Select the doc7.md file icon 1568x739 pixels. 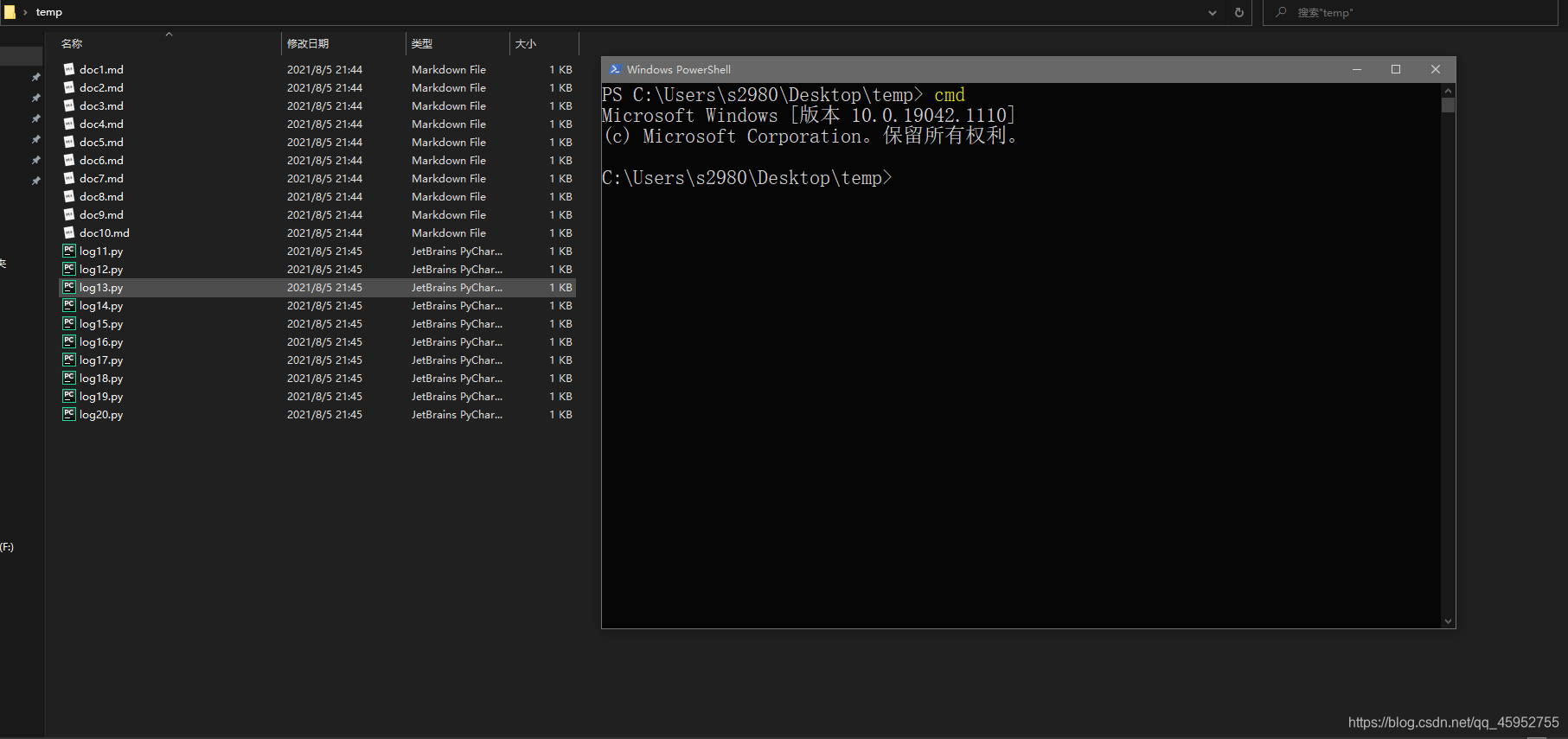click(69, 178)
